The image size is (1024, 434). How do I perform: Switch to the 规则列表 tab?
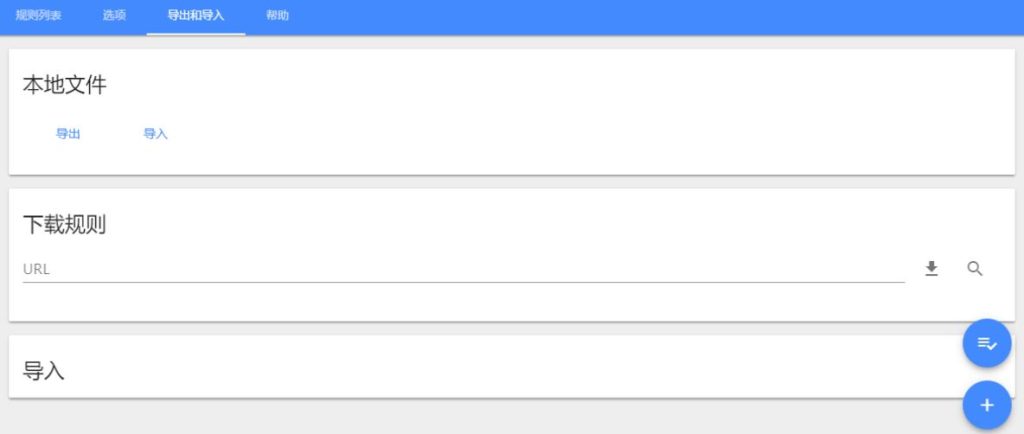tap(39, 16)
